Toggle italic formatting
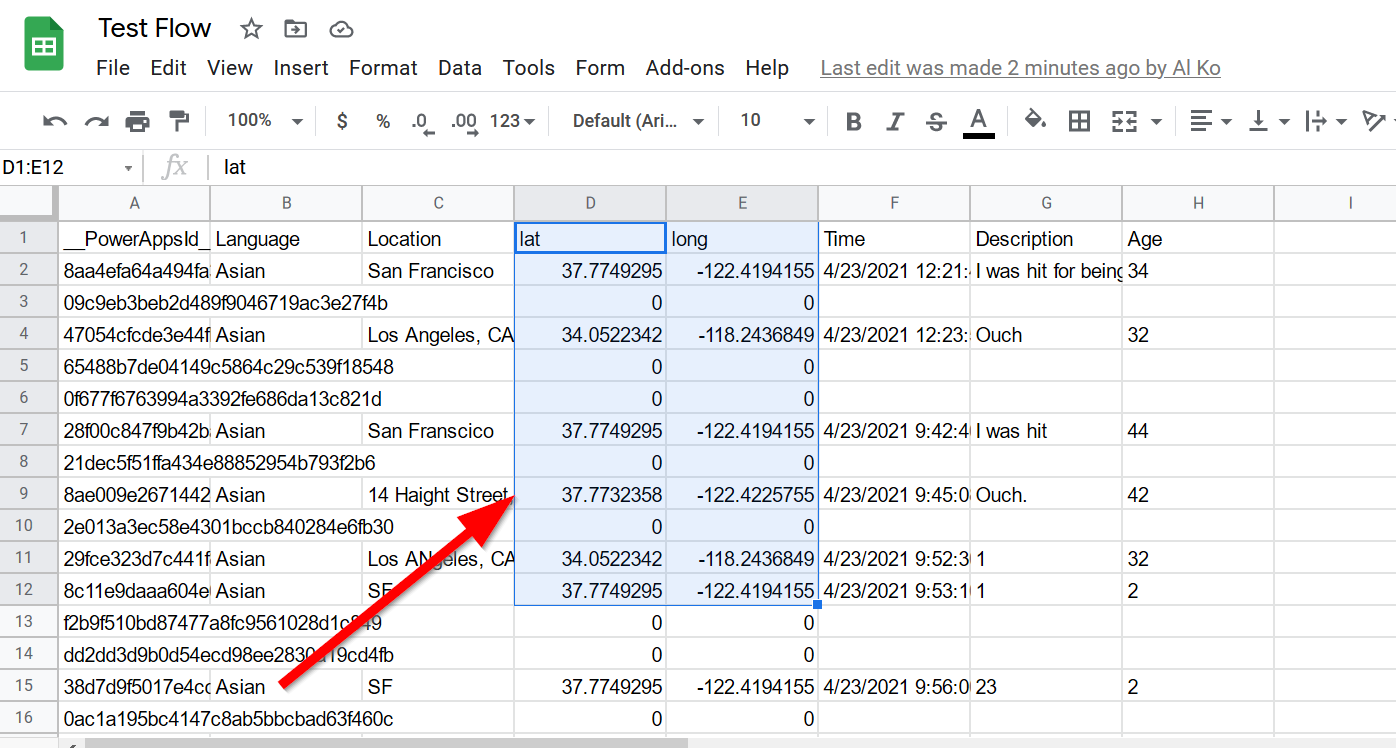The image size is (1396, 748). pos(895,122)
